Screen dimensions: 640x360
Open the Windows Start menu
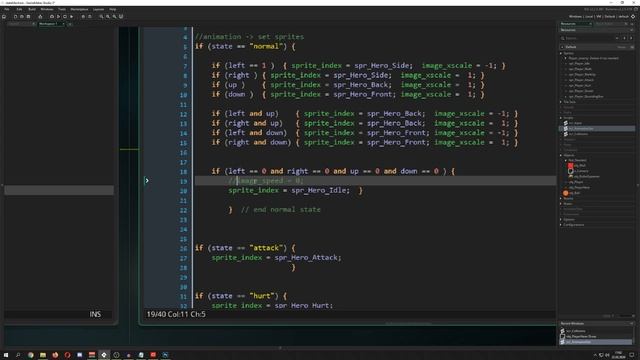point(6,355)
